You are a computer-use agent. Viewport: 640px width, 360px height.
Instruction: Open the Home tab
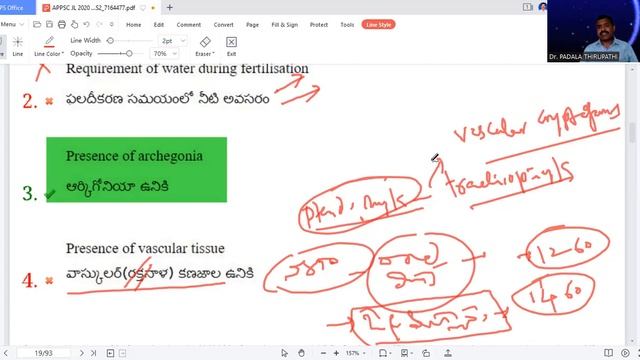(133, 25)
